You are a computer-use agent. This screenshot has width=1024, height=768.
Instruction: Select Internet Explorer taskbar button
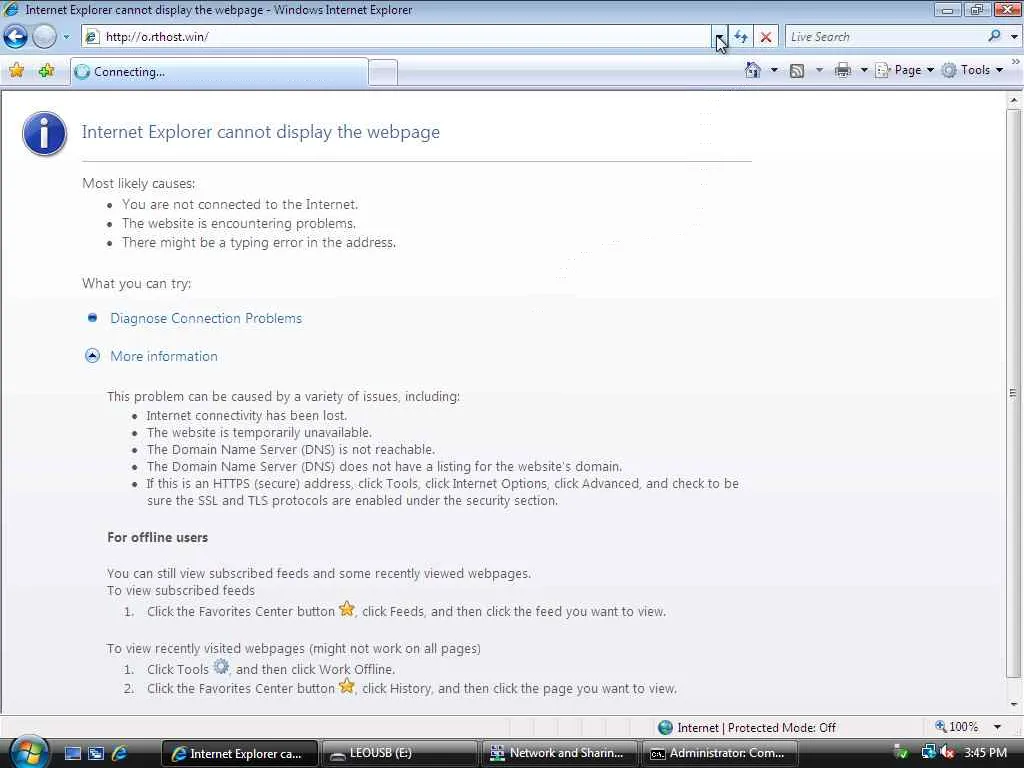click(x=239, y=754)
